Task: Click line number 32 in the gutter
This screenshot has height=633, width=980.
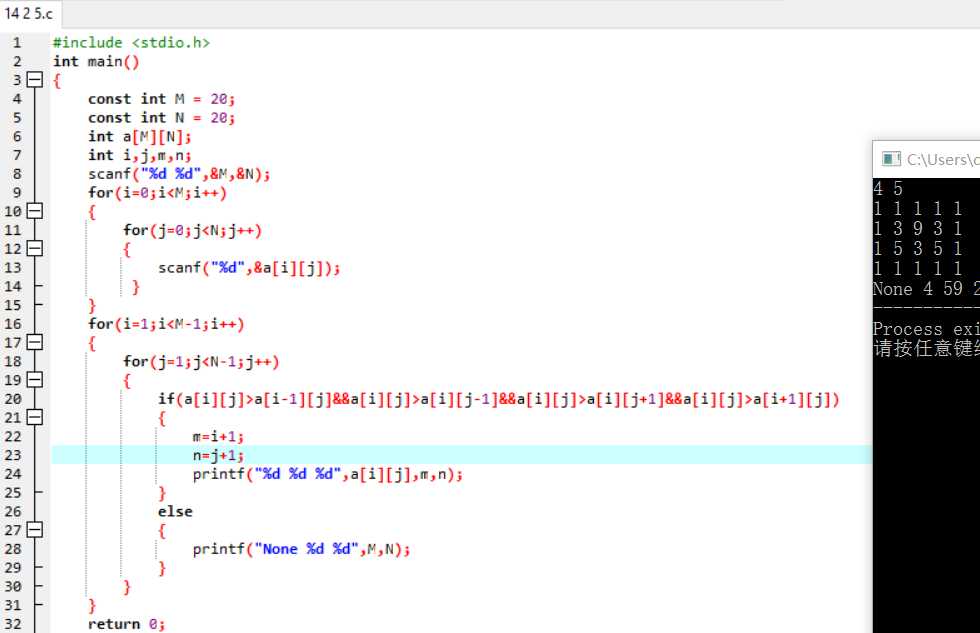Action: point(12,624)
